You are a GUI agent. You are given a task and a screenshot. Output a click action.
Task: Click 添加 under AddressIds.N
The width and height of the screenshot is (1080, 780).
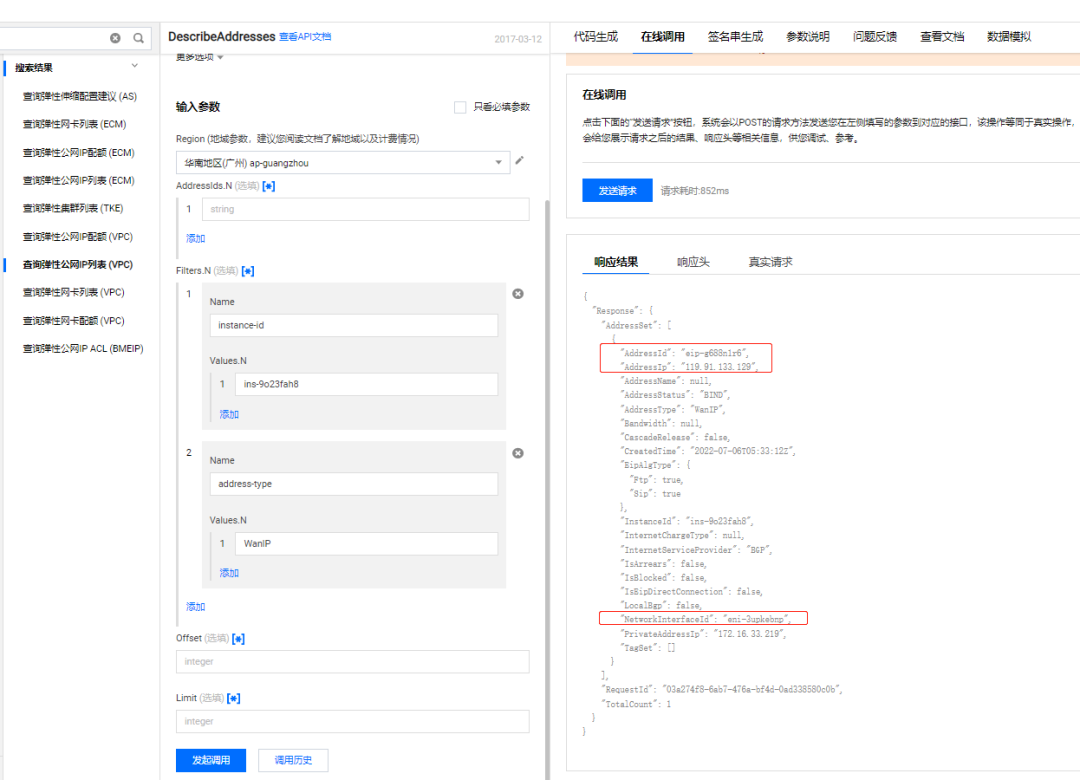point(195,238)
